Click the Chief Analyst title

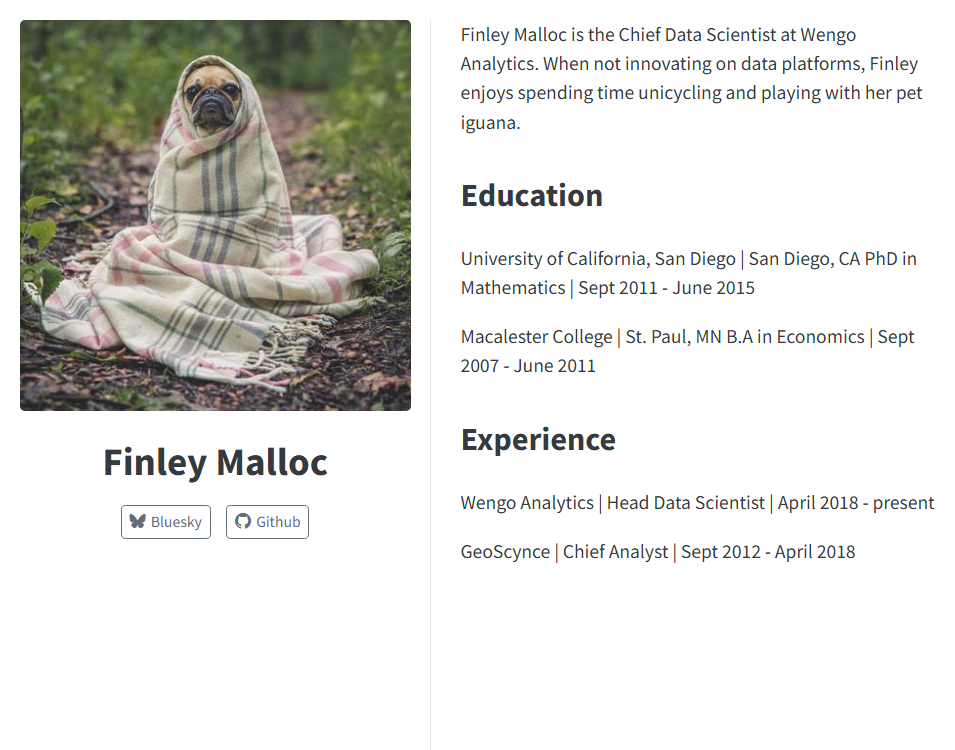tap(617, 551)
